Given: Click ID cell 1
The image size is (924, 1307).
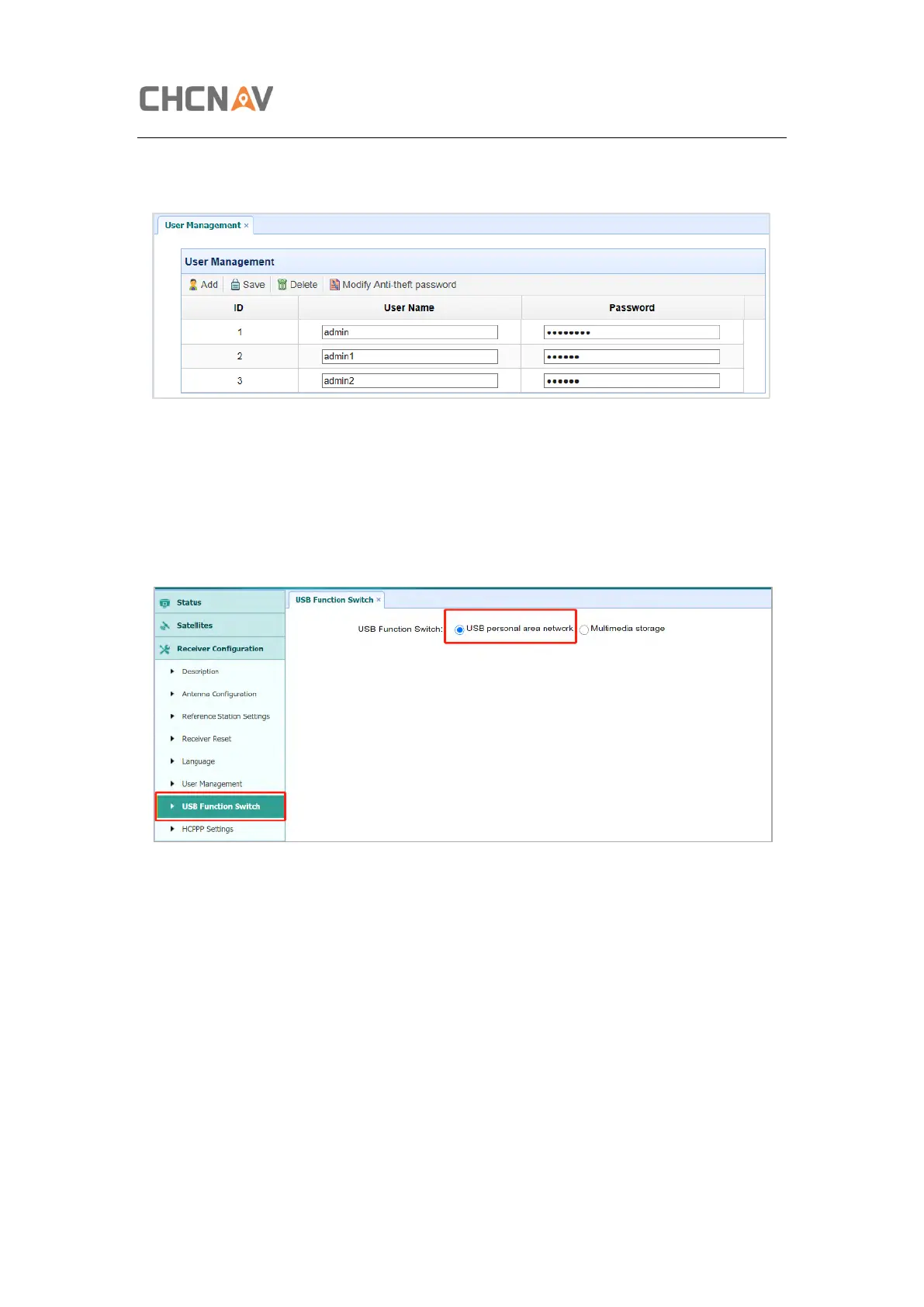Looking at the screenshot, I should [x=240, y=332].
